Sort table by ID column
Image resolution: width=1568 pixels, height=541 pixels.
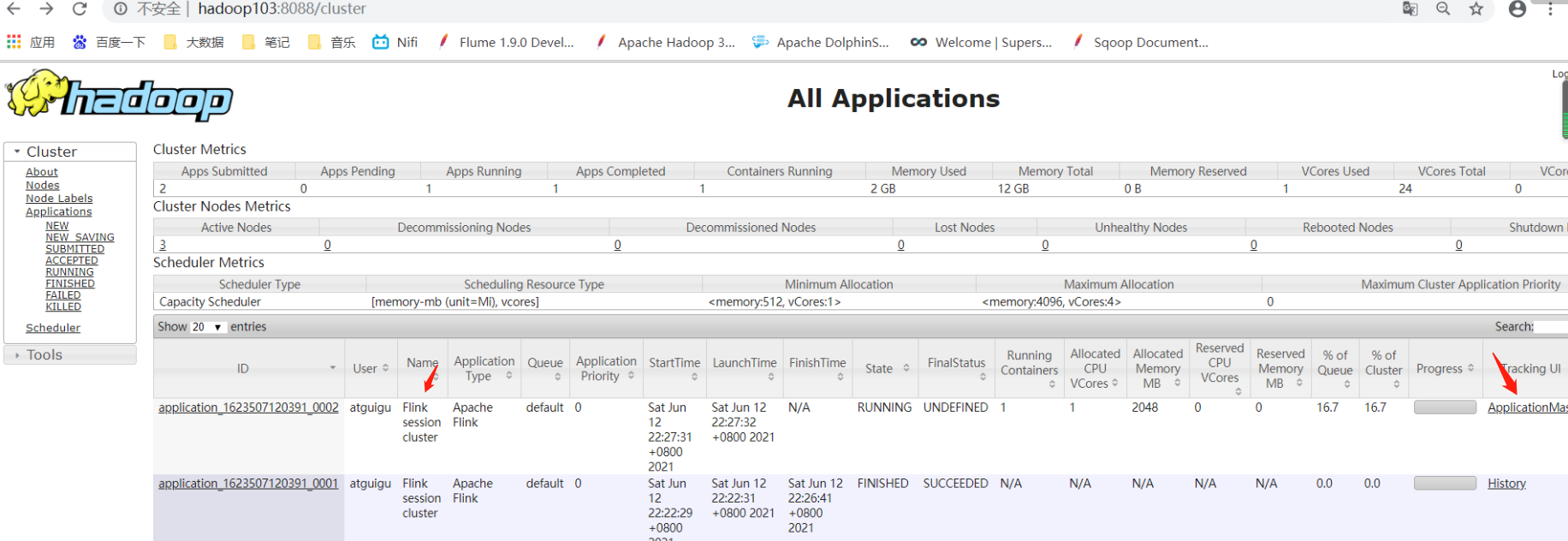pos(249,368)
